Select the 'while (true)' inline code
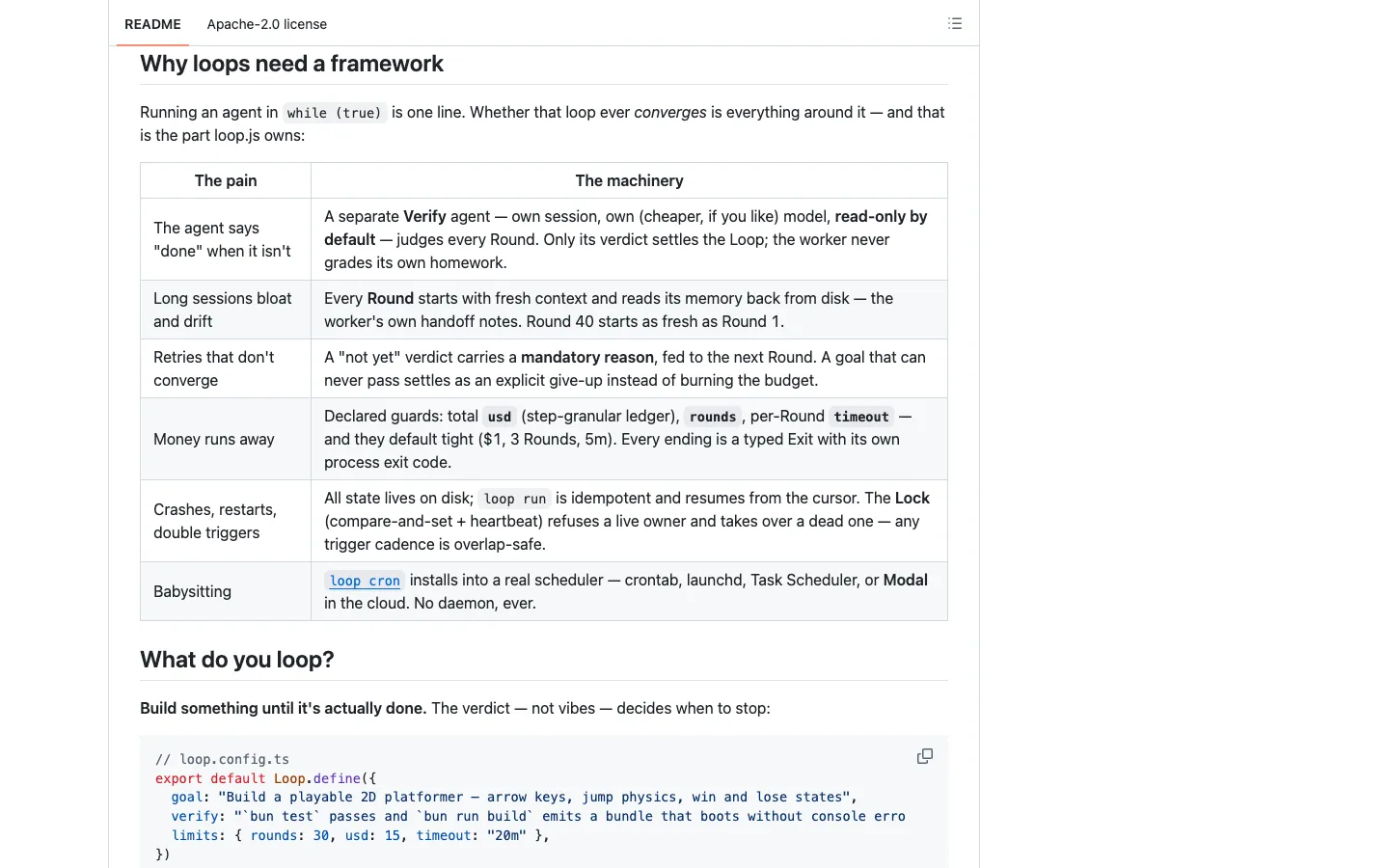This screenshot has height=868, width=1389. pos(334,113)
